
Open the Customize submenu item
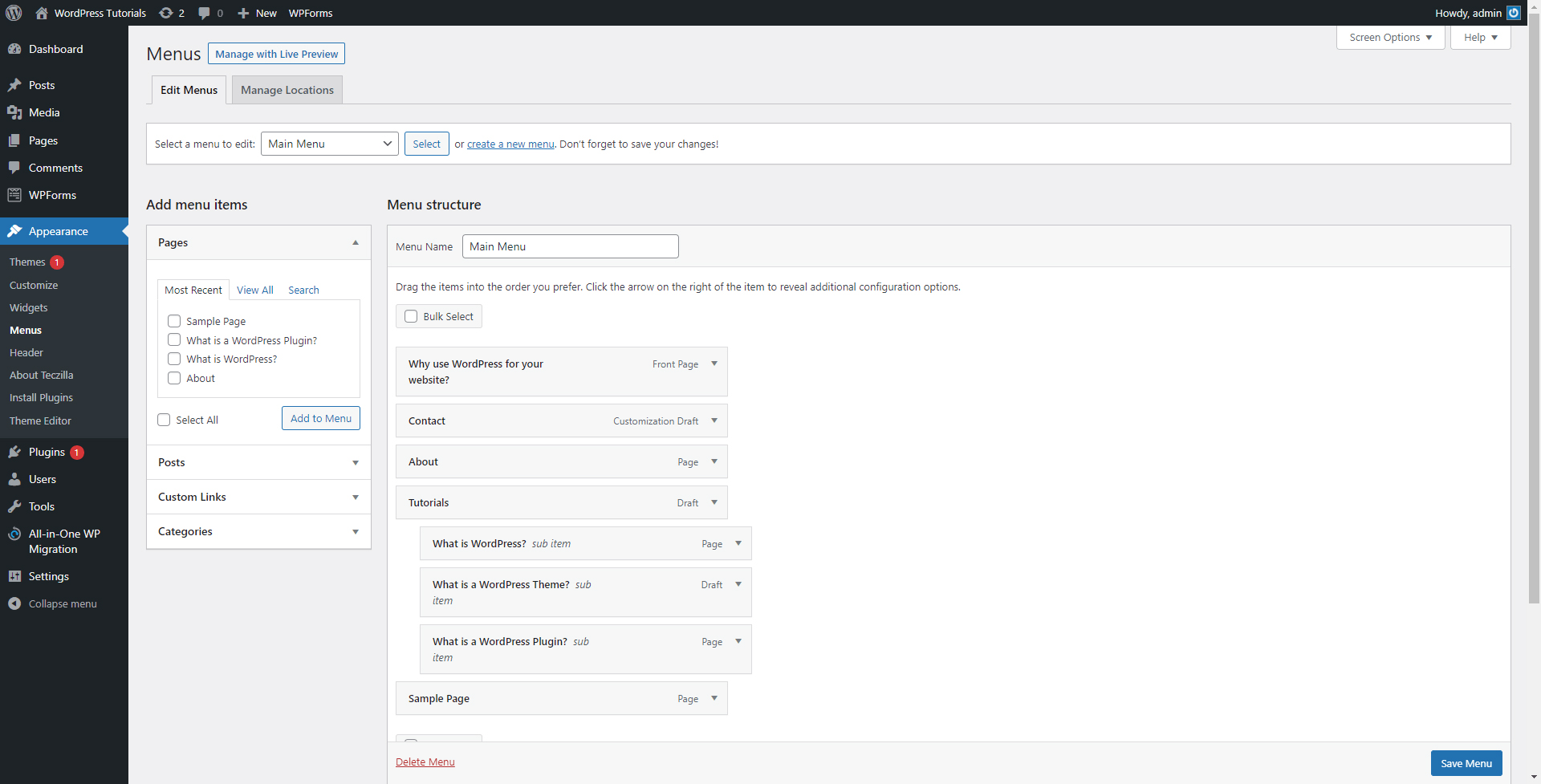click(34, 285)
